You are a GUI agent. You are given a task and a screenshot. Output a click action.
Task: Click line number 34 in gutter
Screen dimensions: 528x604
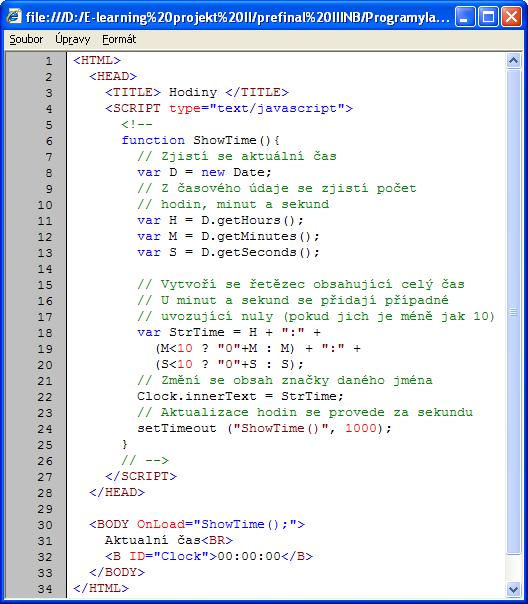point(45,589)
